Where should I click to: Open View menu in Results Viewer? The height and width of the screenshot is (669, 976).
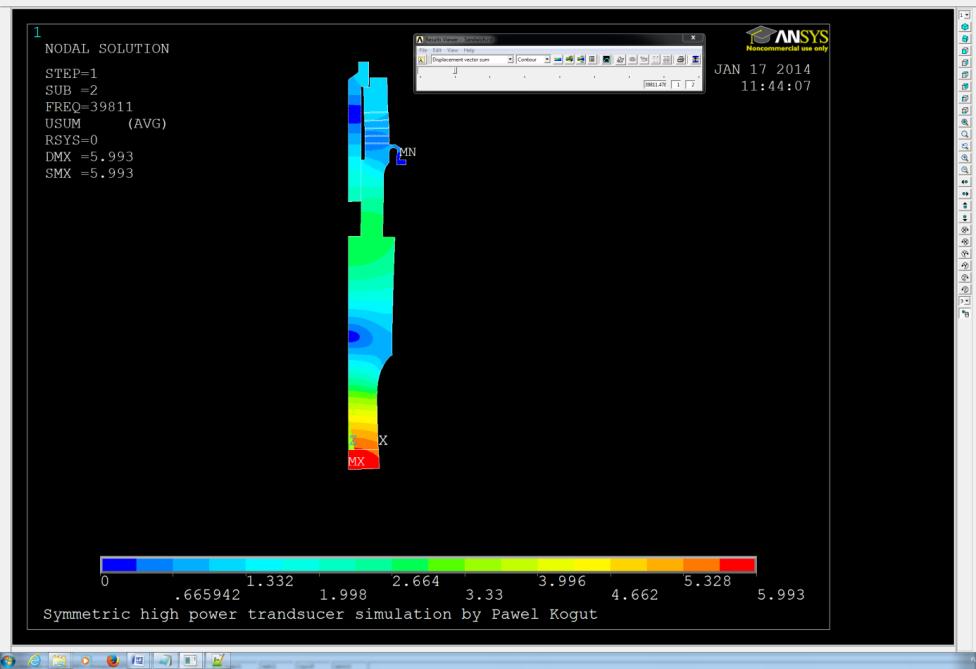(x=453, y=50)
